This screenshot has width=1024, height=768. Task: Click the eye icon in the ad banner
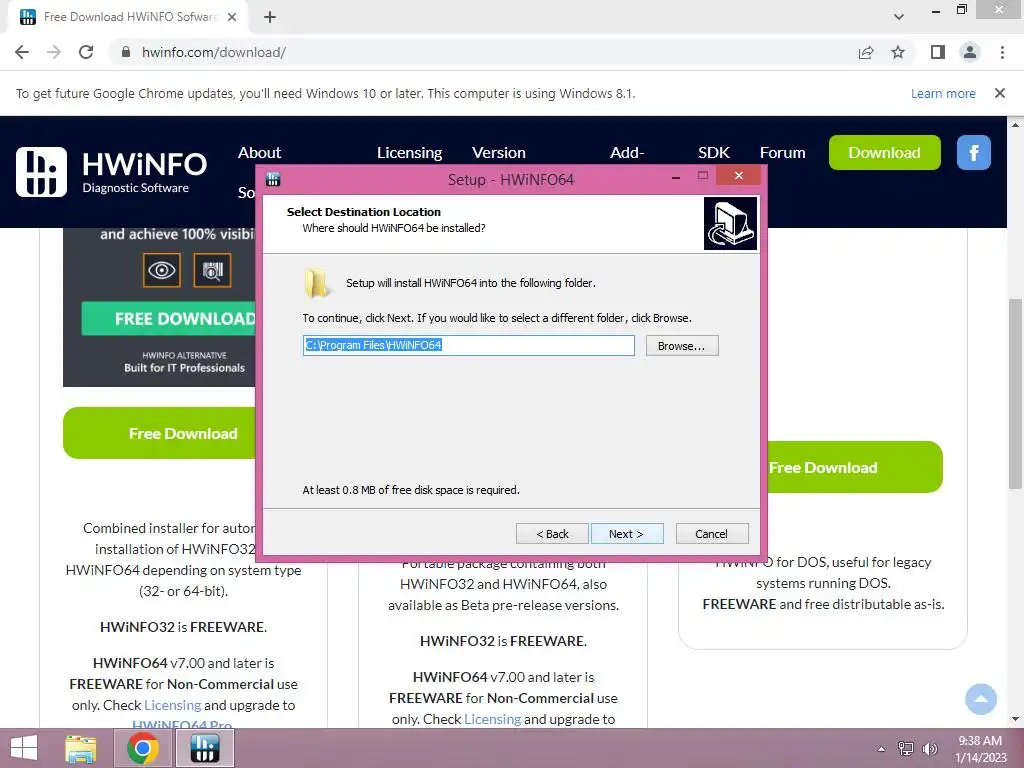pos(161,270)
